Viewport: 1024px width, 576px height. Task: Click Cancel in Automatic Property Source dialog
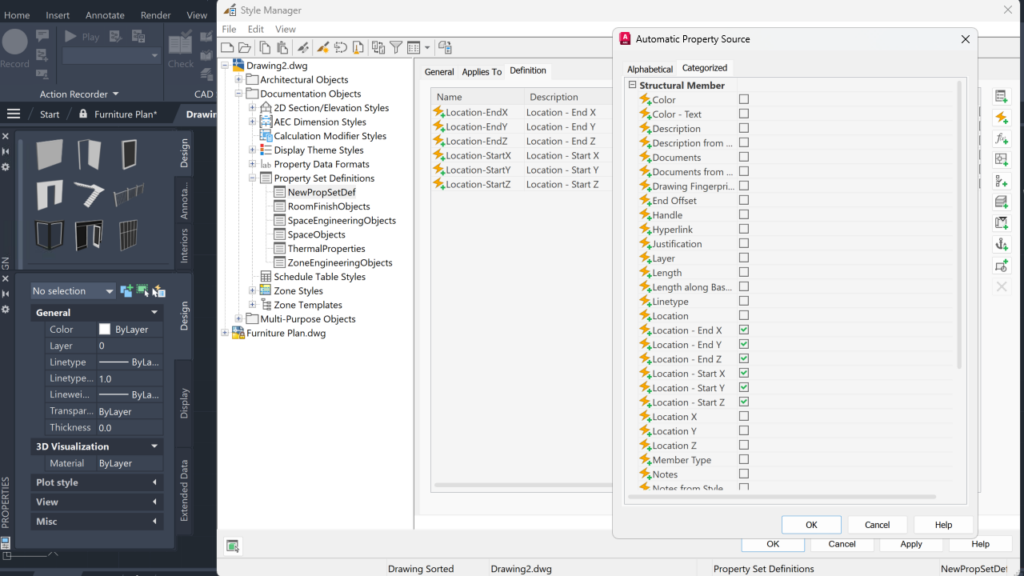pyautogui.click(x=877, y=524)
